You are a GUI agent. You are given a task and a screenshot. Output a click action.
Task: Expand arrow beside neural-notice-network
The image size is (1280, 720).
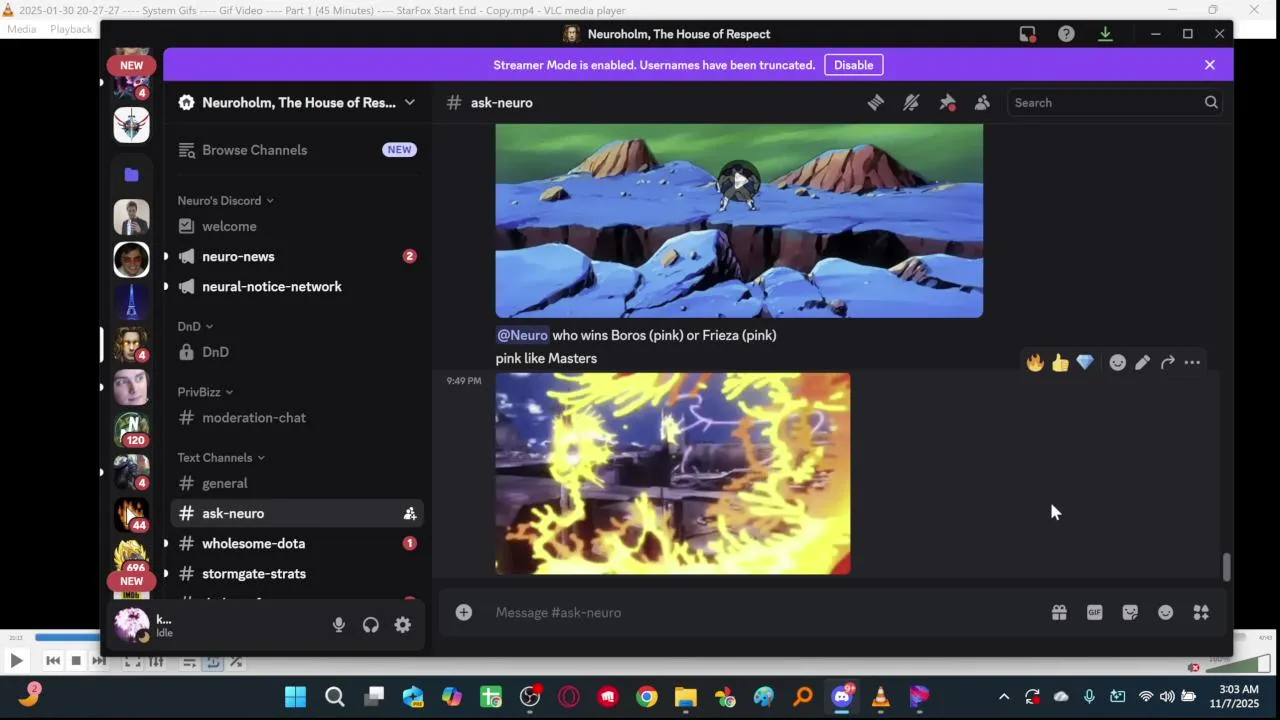(166, 287)
